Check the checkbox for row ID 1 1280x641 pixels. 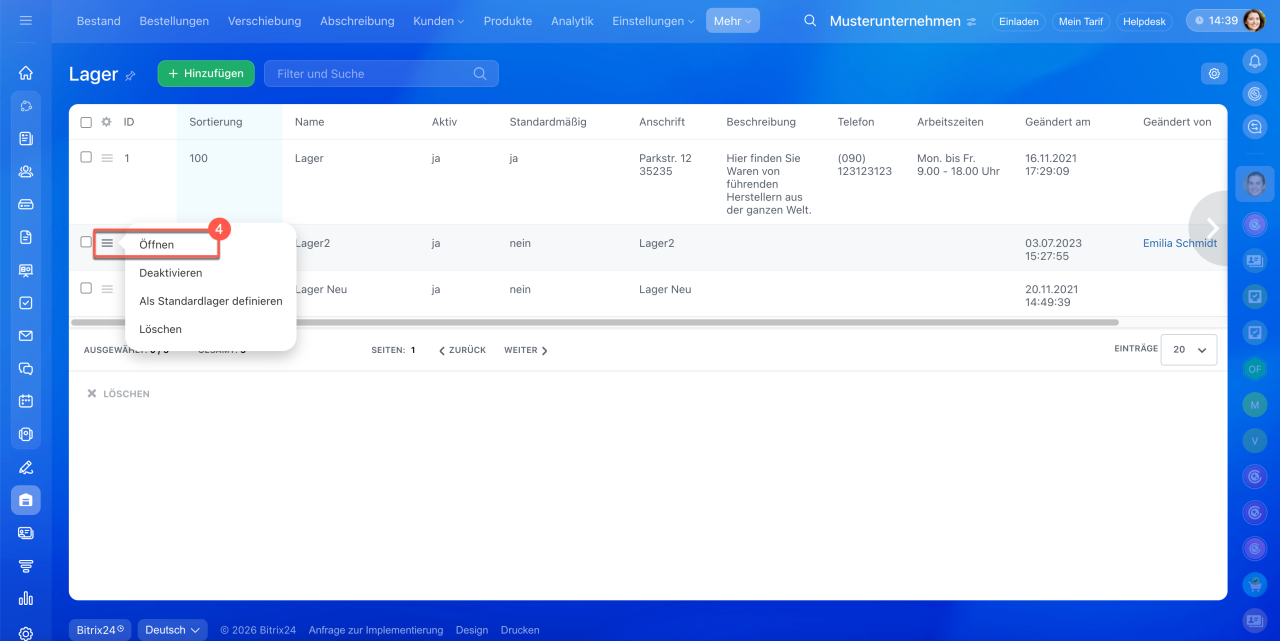coord(86,157)
